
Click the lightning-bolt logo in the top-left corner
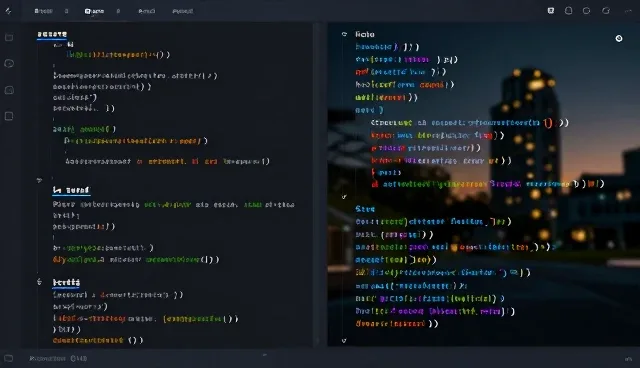[x=8, y=11]
